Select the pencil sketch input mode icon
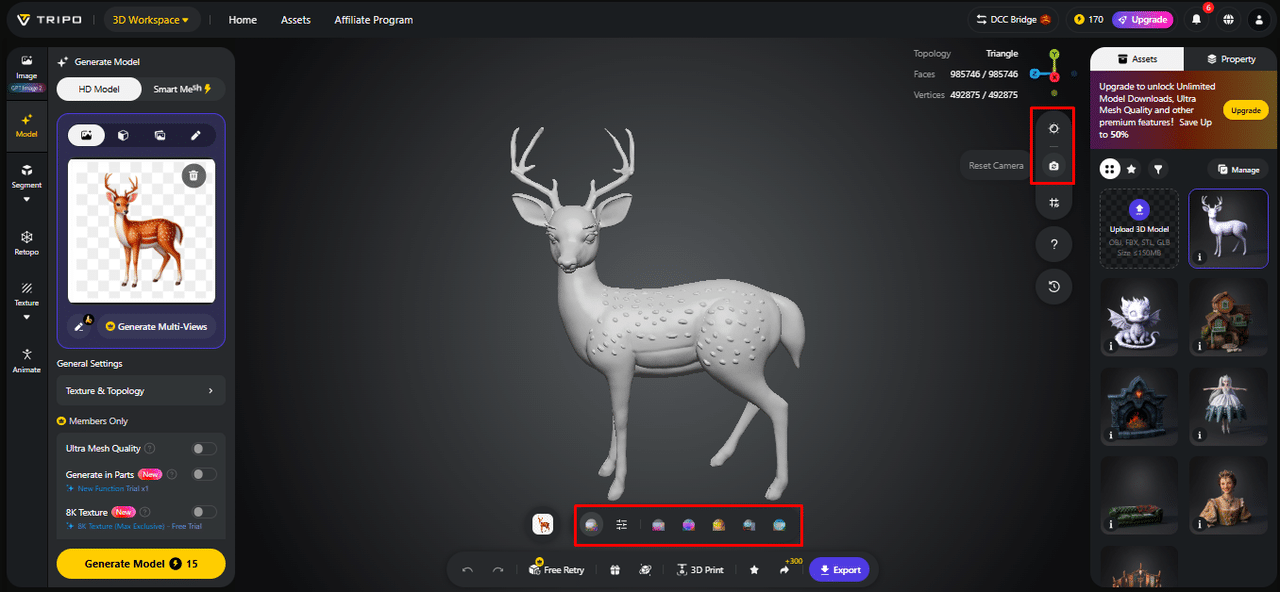1280x592 pixels. (196, 135)
